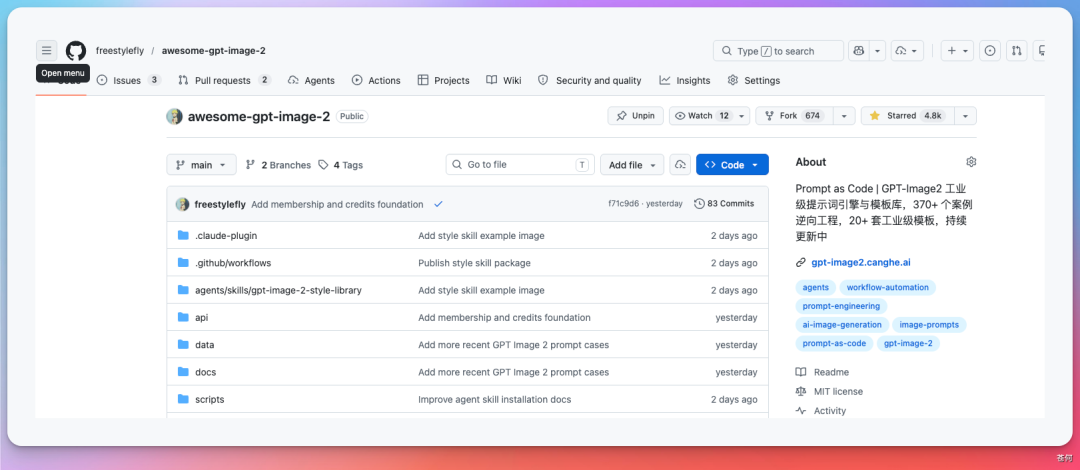Click awesome-gpt-image-2 breadcrumb link
The width and height of the screenshot is (1080, 470).
[x=214, y=50]
